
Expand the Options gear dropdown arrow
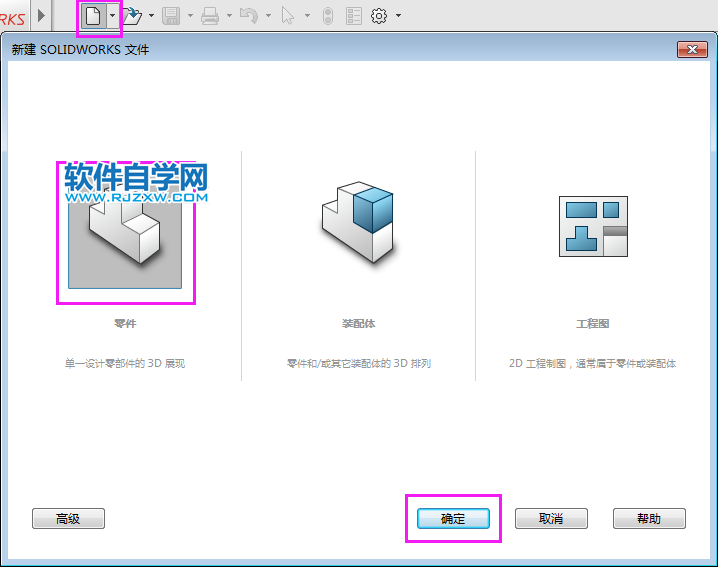398,16
